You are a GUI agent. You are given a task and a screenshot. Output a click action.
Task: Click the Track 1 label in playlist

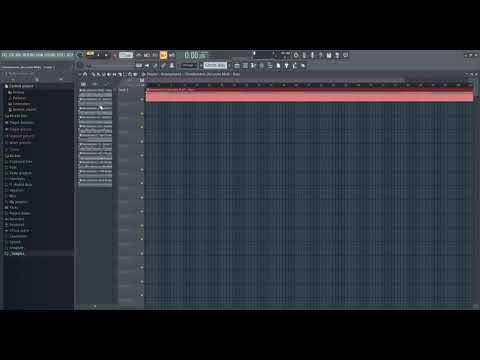pyautogui.click(x=123, y=90)
